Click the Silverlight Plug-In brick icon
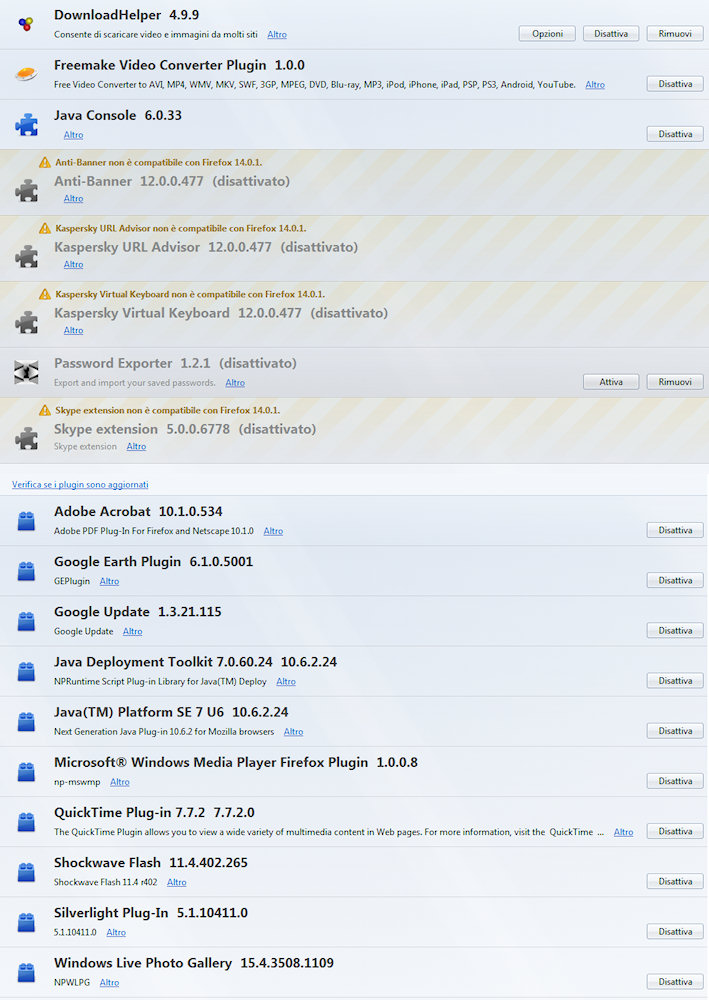Image resolution: width=709 pixels, height=1000 pixels. click(x=26, y=922)
